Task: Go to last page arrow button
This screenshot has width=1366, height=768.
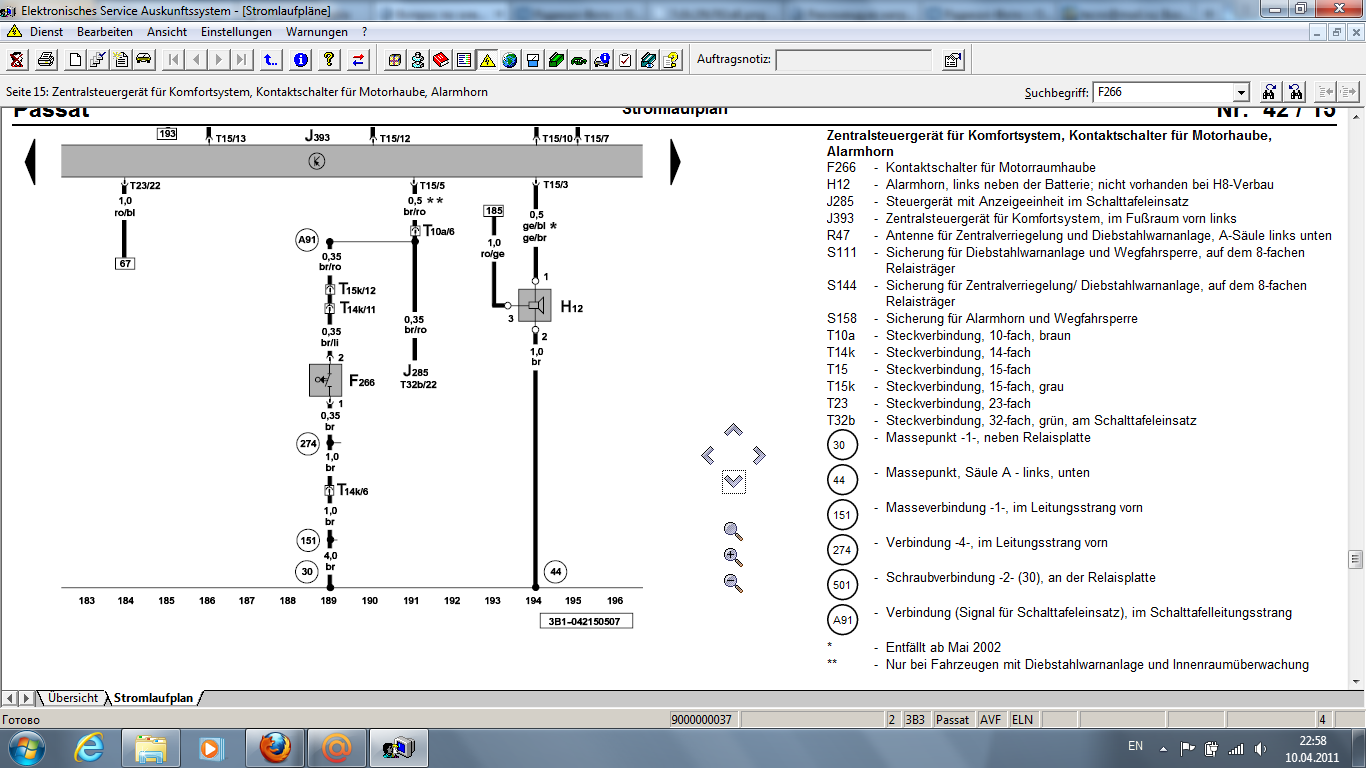Action: [243, 60]
